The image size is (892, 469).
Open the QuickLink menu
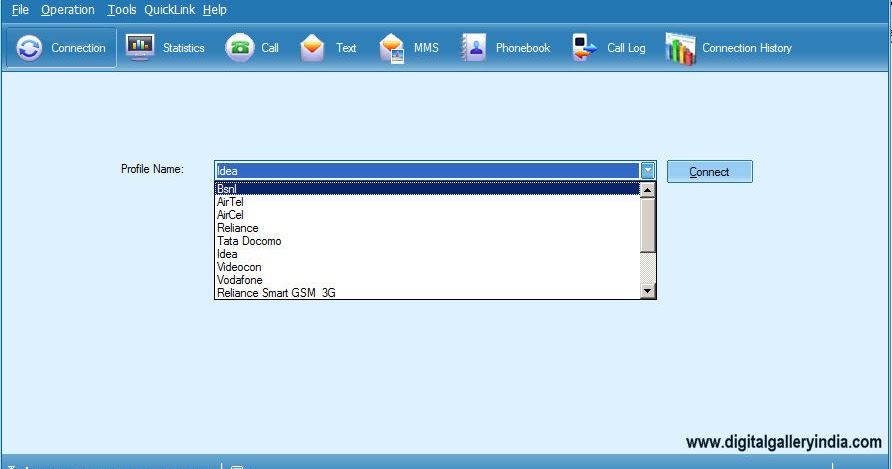[x=170, y=10]
